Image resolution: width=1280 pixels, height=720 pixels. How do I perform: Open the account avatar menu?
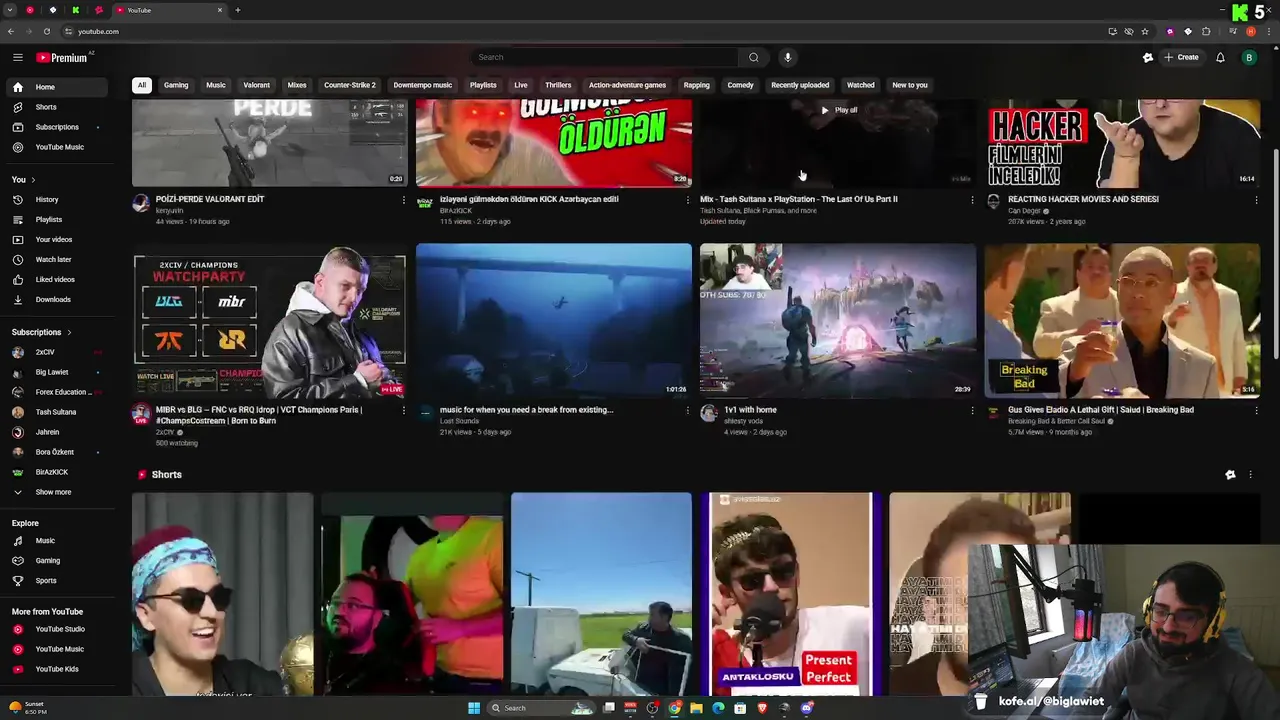click(x=1249, y=57)
